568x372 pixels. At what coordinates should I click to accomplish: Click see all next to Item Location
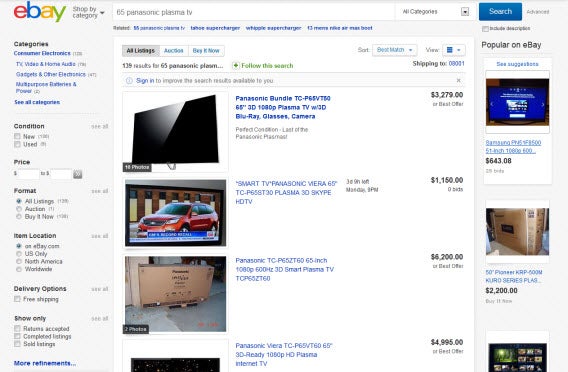tap(100, 236)
